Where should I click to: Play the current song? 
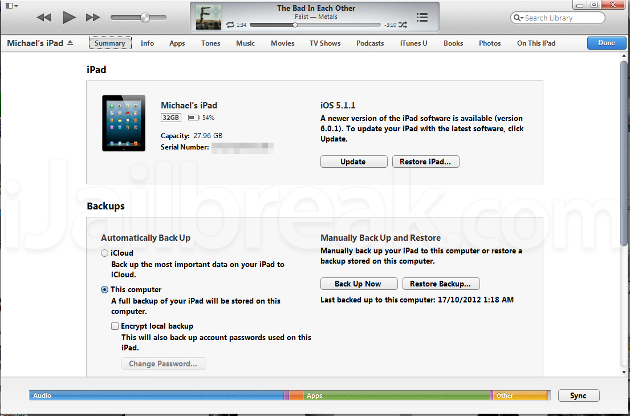[69, 17]
